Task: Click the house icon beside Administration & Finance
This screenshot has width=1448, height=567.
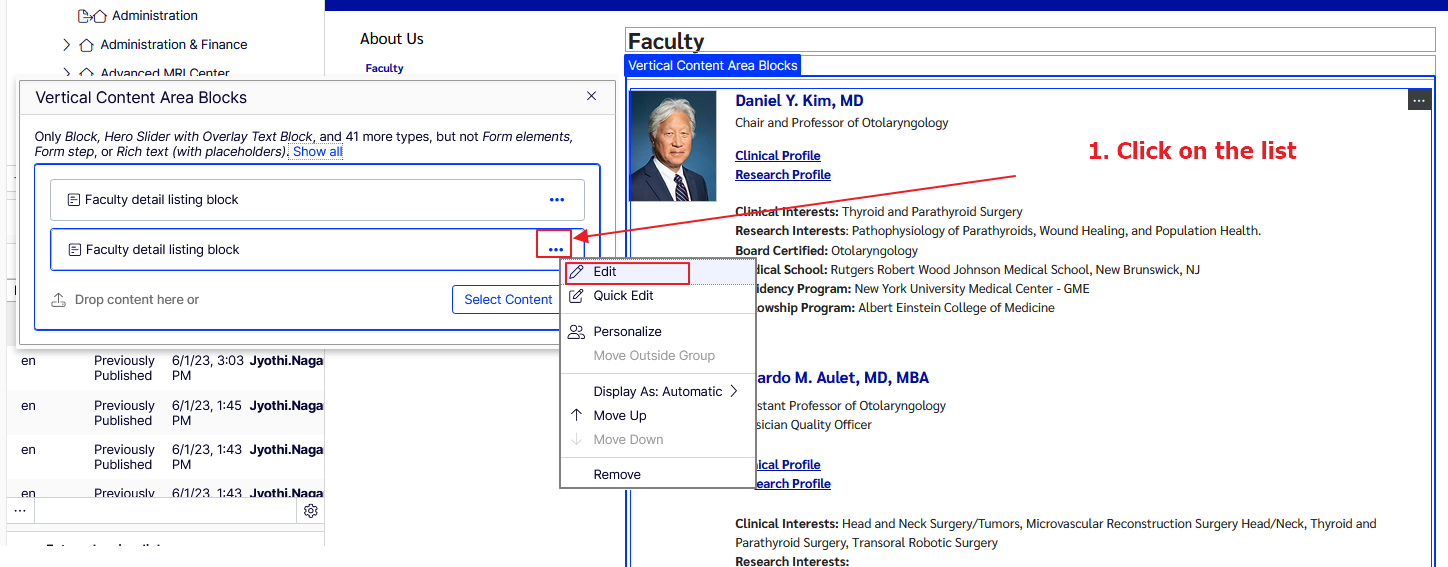Action: pos(86,45)
